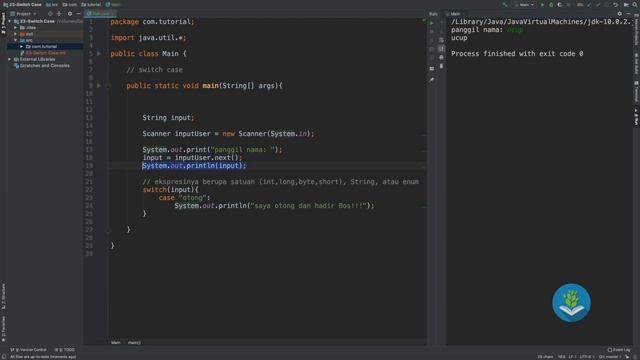
Task: Open the Version Control tool window button
Action: pyautogui.click(x=29, y=350)
